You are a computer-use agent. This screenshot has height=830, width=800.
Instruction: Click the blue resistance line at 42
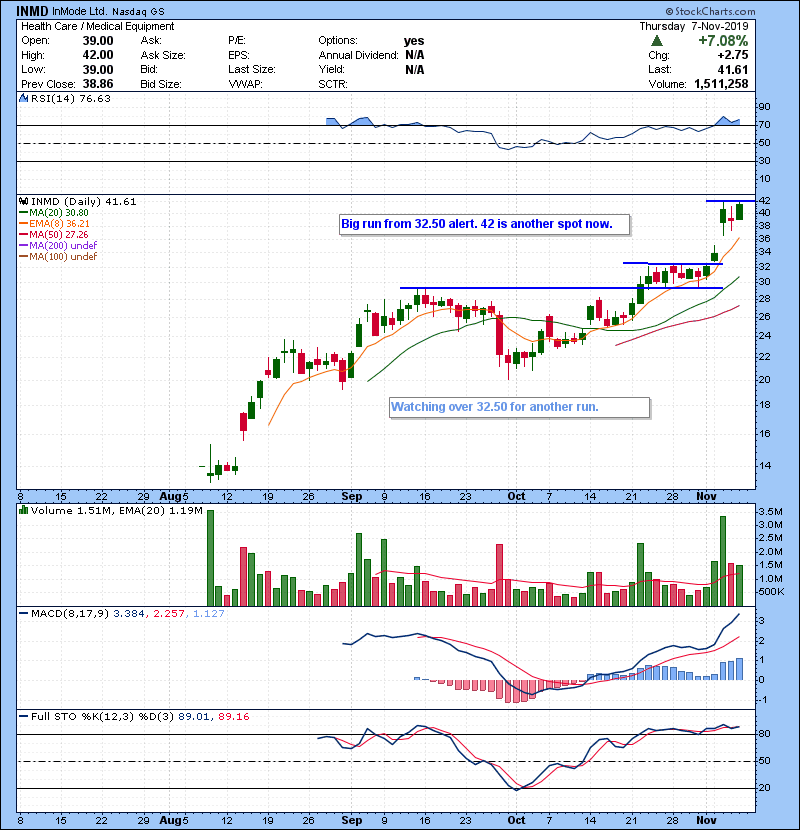pos(731,201)
